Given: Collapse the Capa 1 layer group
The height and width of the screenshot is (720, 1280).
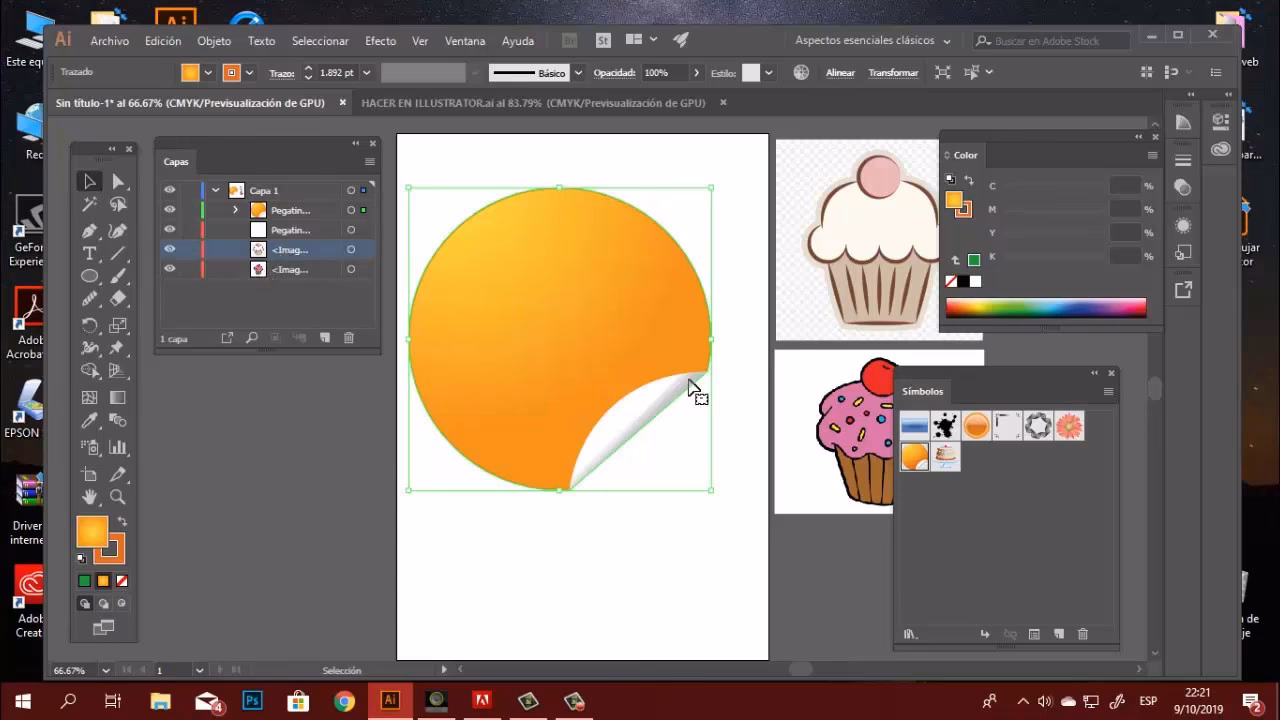Looking at the screenshot, I should (x=213, y=190).
